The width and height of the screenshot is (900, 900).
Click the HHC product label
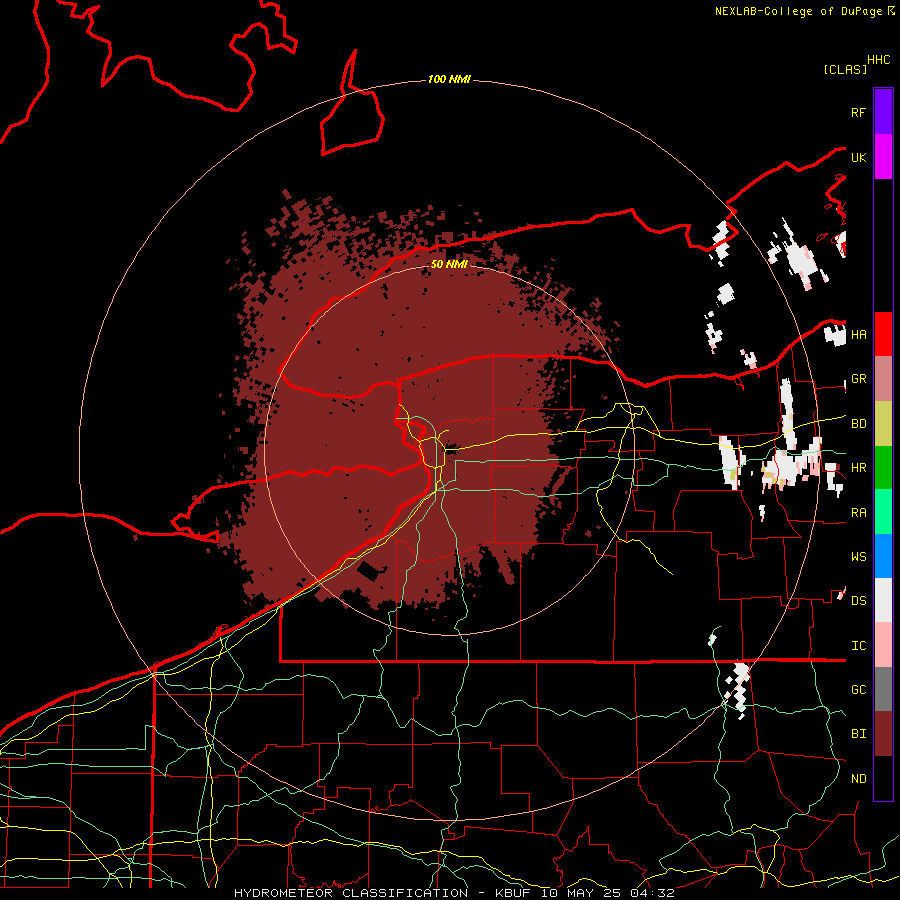click(x=879, y=60)
